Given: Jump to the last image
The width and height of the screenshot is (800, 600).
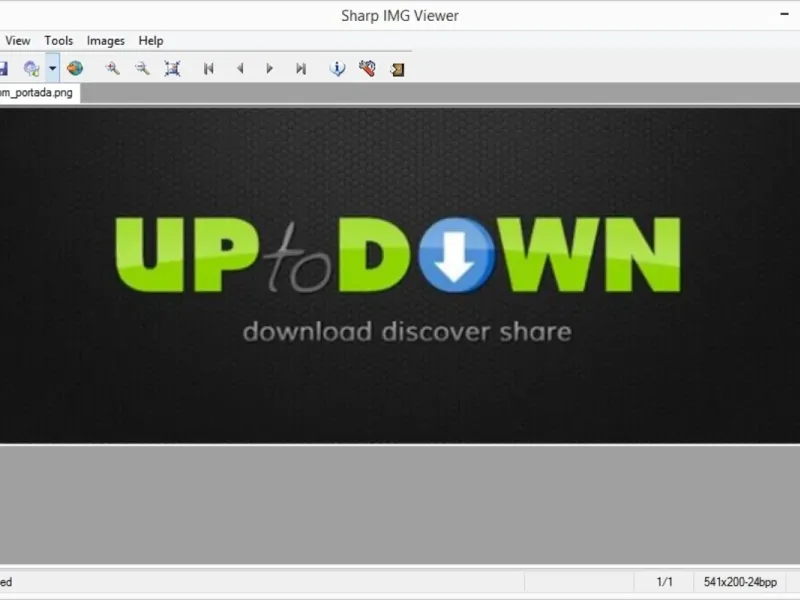Looking at the screenshot, I should pyautogui.click(x=301, y=68).
